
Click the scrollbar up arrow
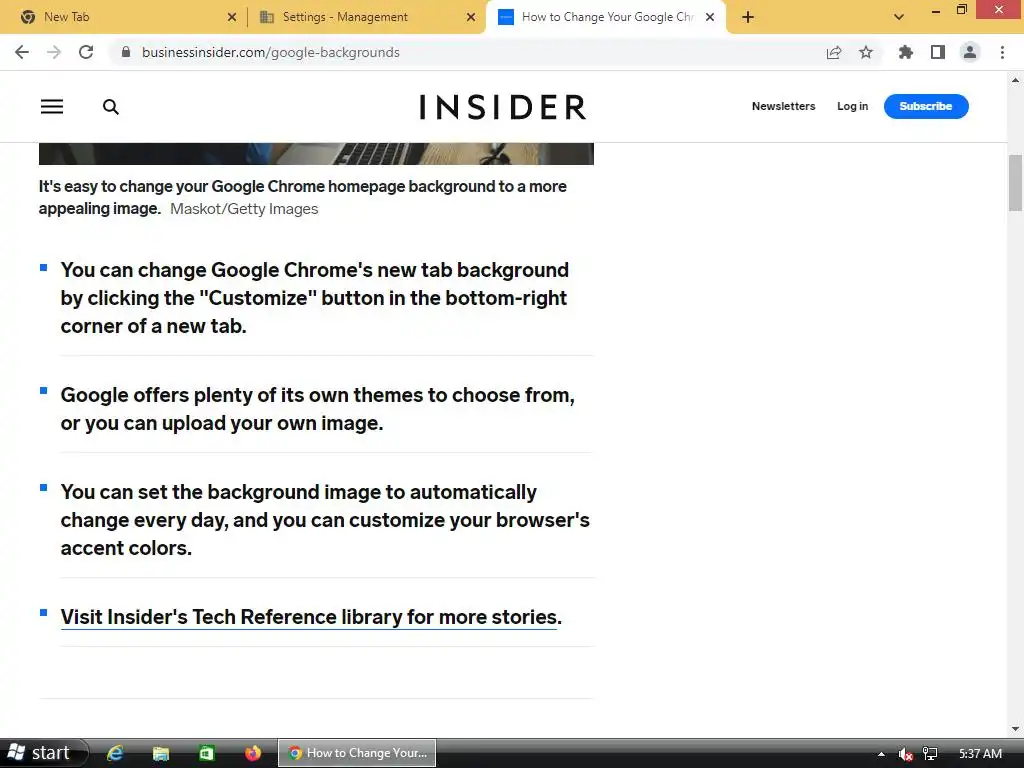(1016, 80)
